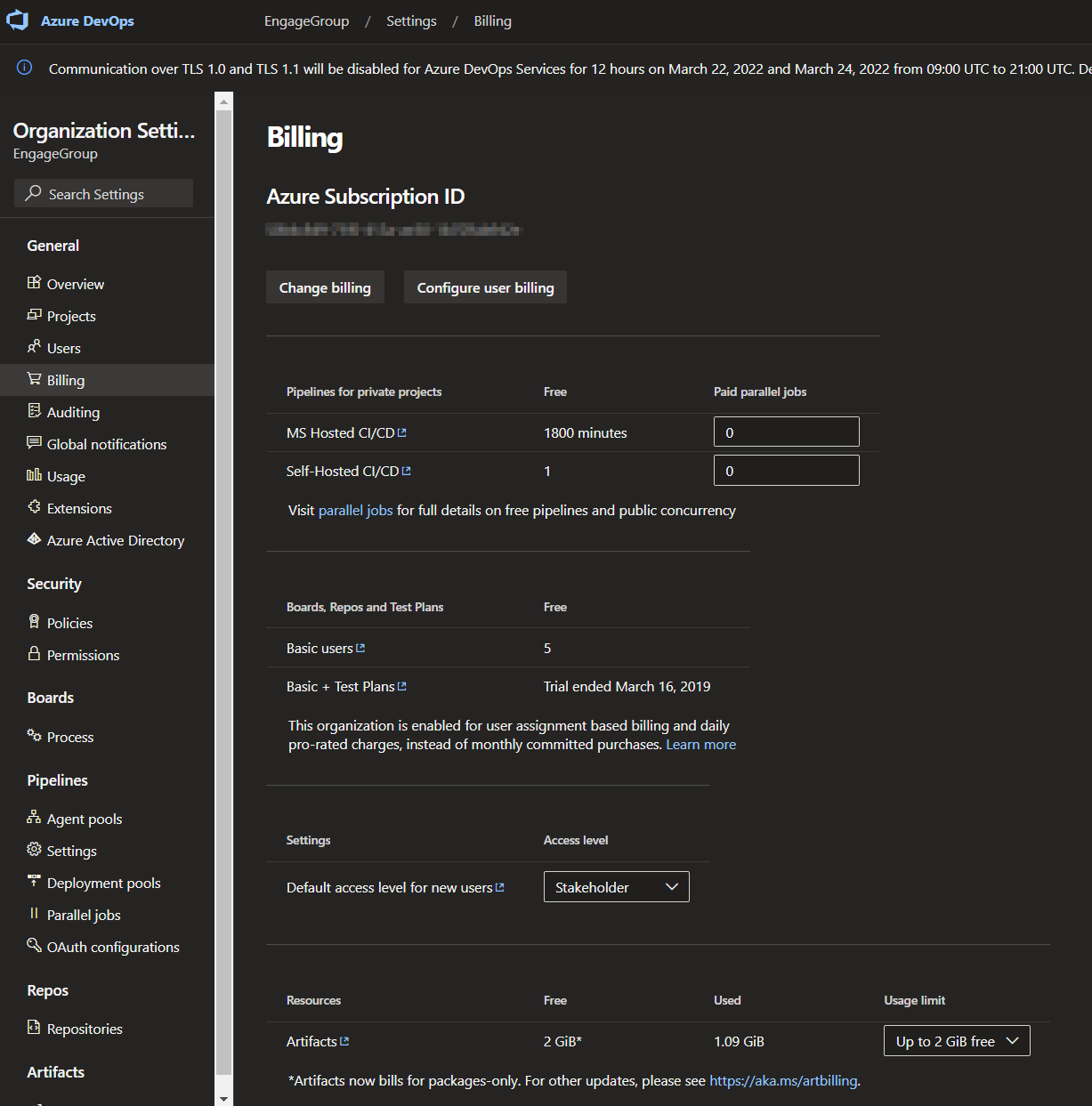Follow the parallel jobs link

click(355, 510)
